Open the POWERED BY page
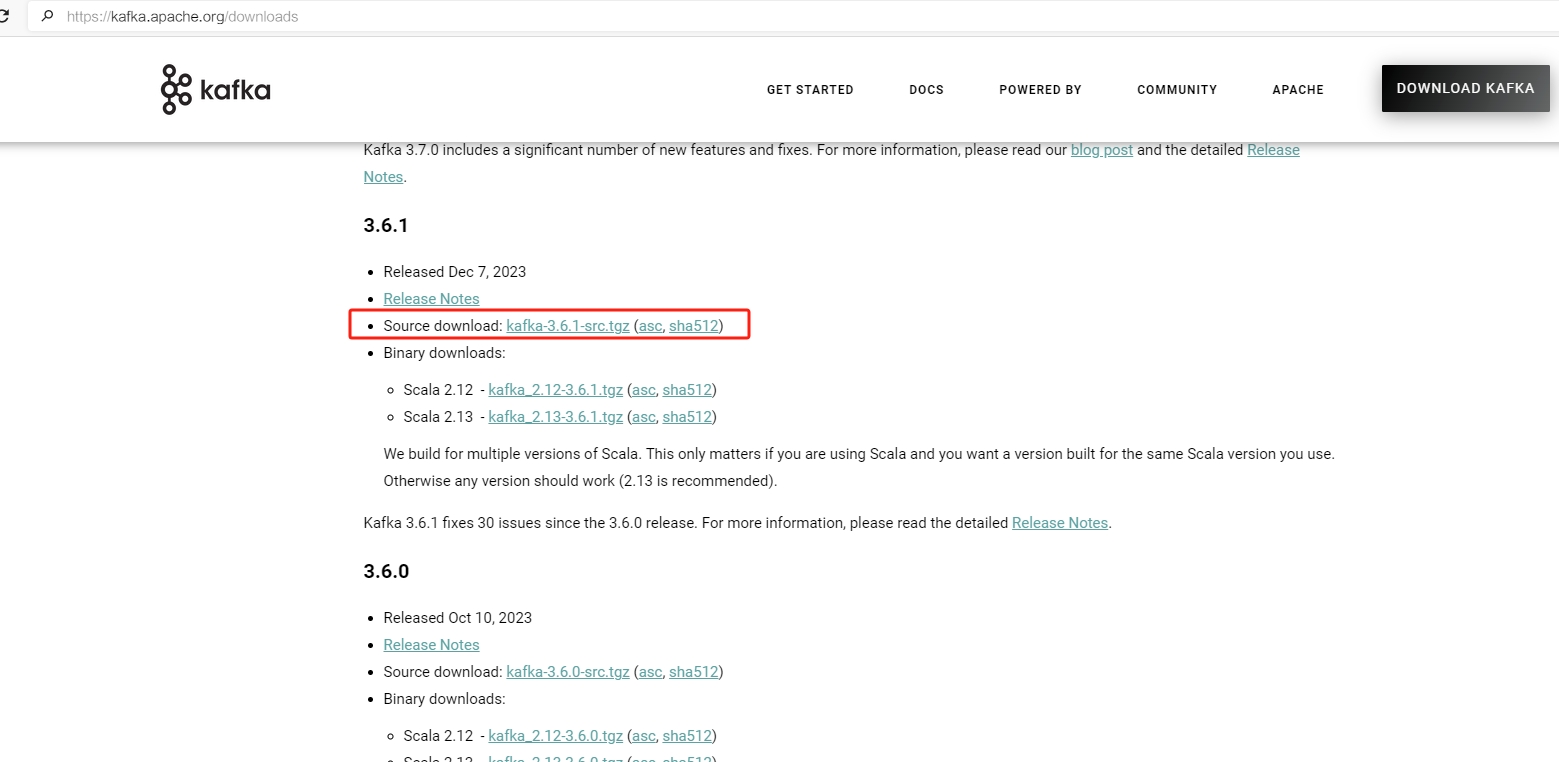The image size is (1559, 762). [x=1040, y=90]
